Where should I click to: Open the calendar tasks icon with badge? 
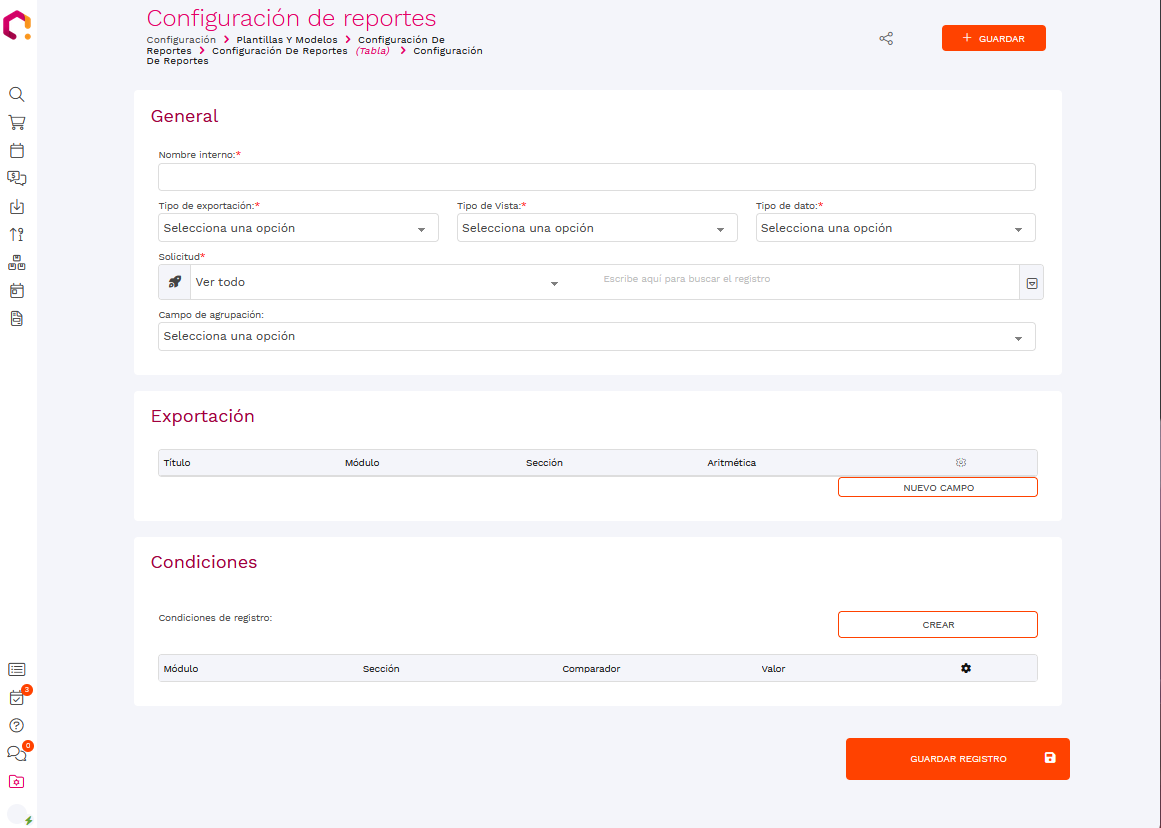[x=16, y=698]
